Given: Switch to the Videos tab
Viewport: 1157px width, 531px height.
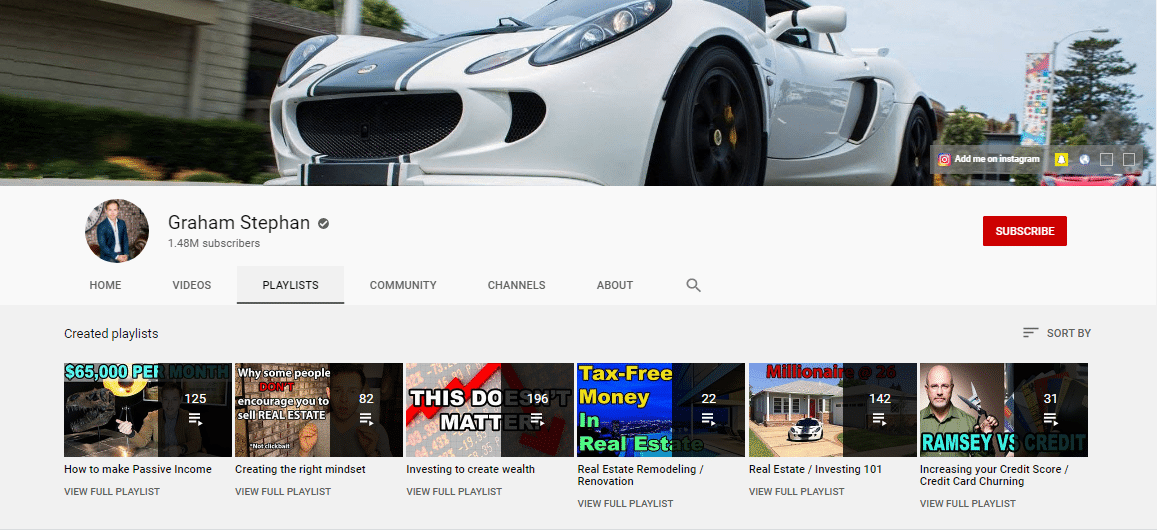Looking at the screenshot, I should point(192,285).
